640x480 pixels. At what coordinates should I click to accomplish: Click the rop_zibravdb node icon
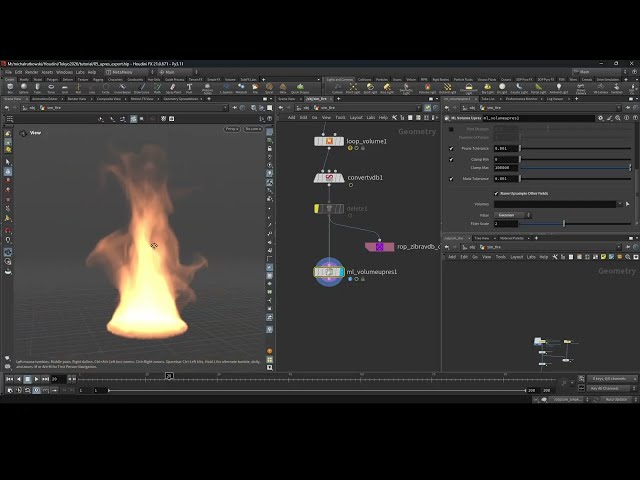380,247
